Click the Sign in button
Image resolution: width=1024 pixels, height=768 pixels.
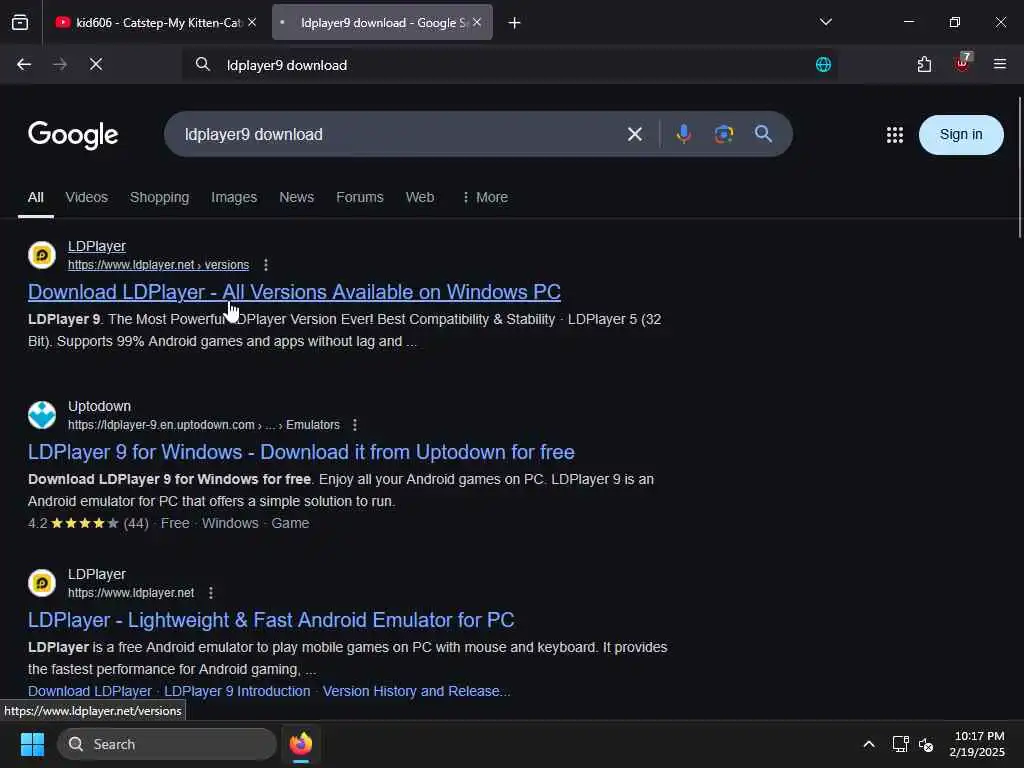point(961,135)
